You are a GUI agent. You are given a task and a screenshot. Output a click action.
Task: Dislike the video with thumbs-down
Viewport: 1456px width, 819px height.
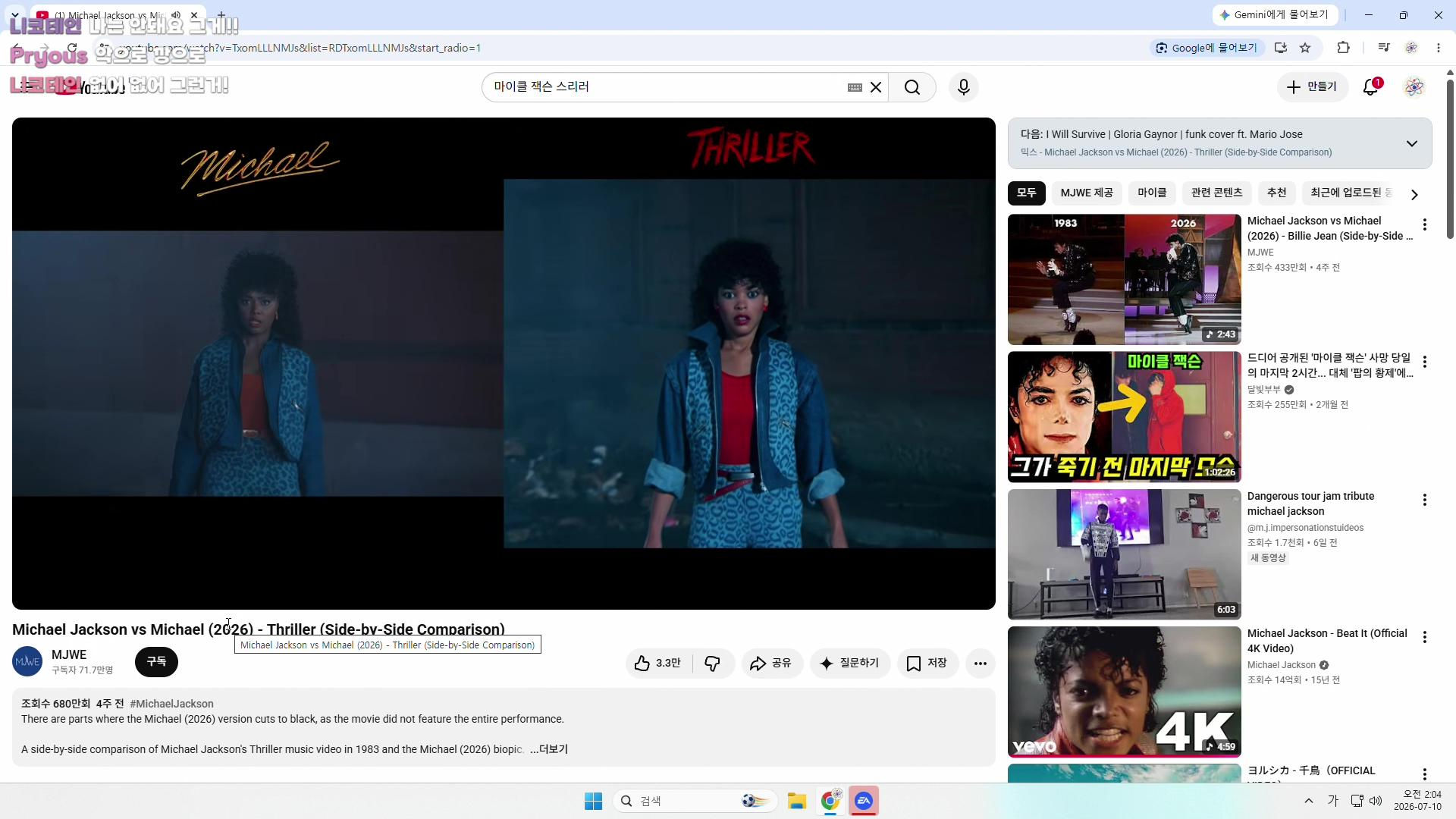713,664
